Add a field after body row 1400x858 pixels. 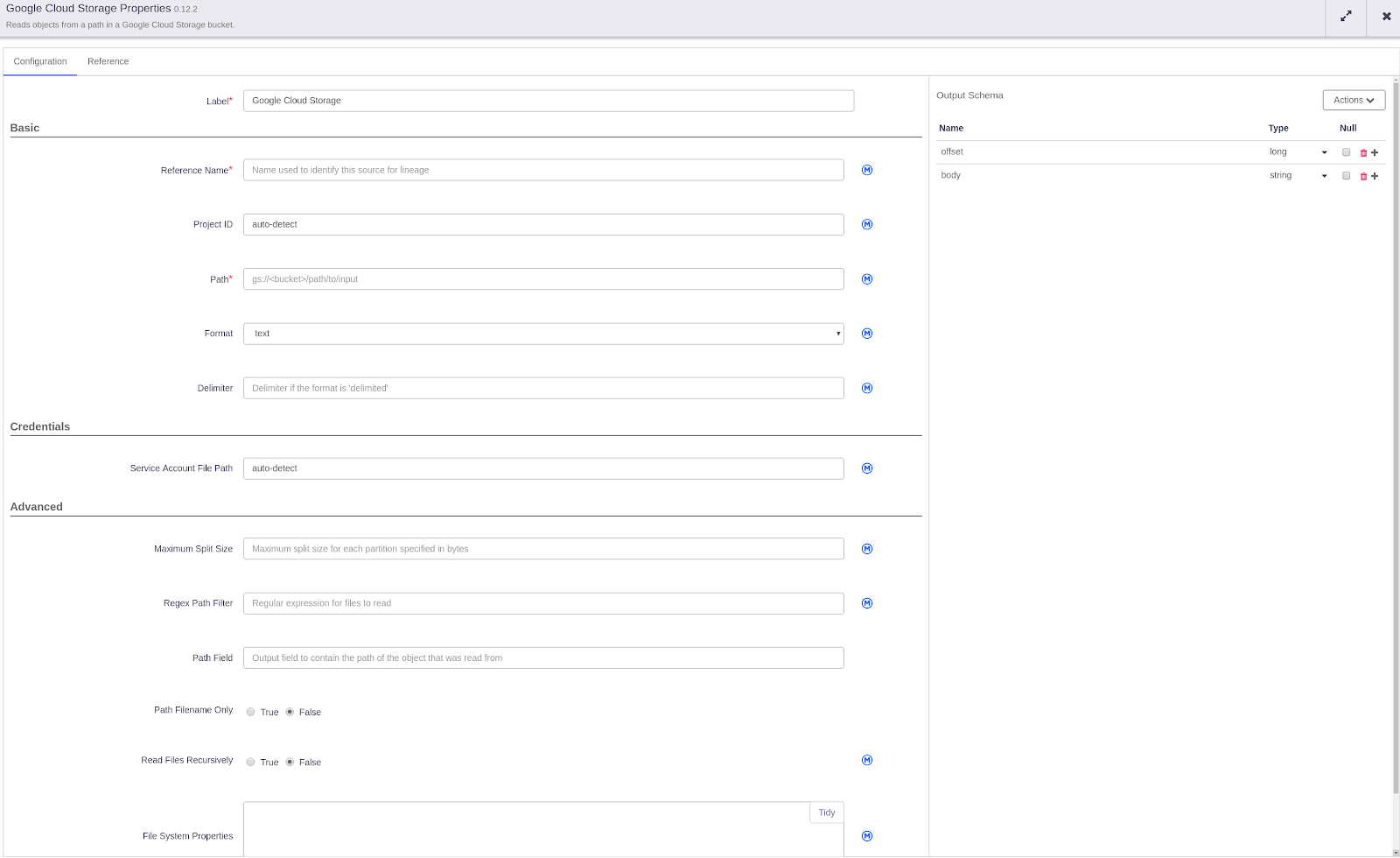click(x=1375, y=176)
